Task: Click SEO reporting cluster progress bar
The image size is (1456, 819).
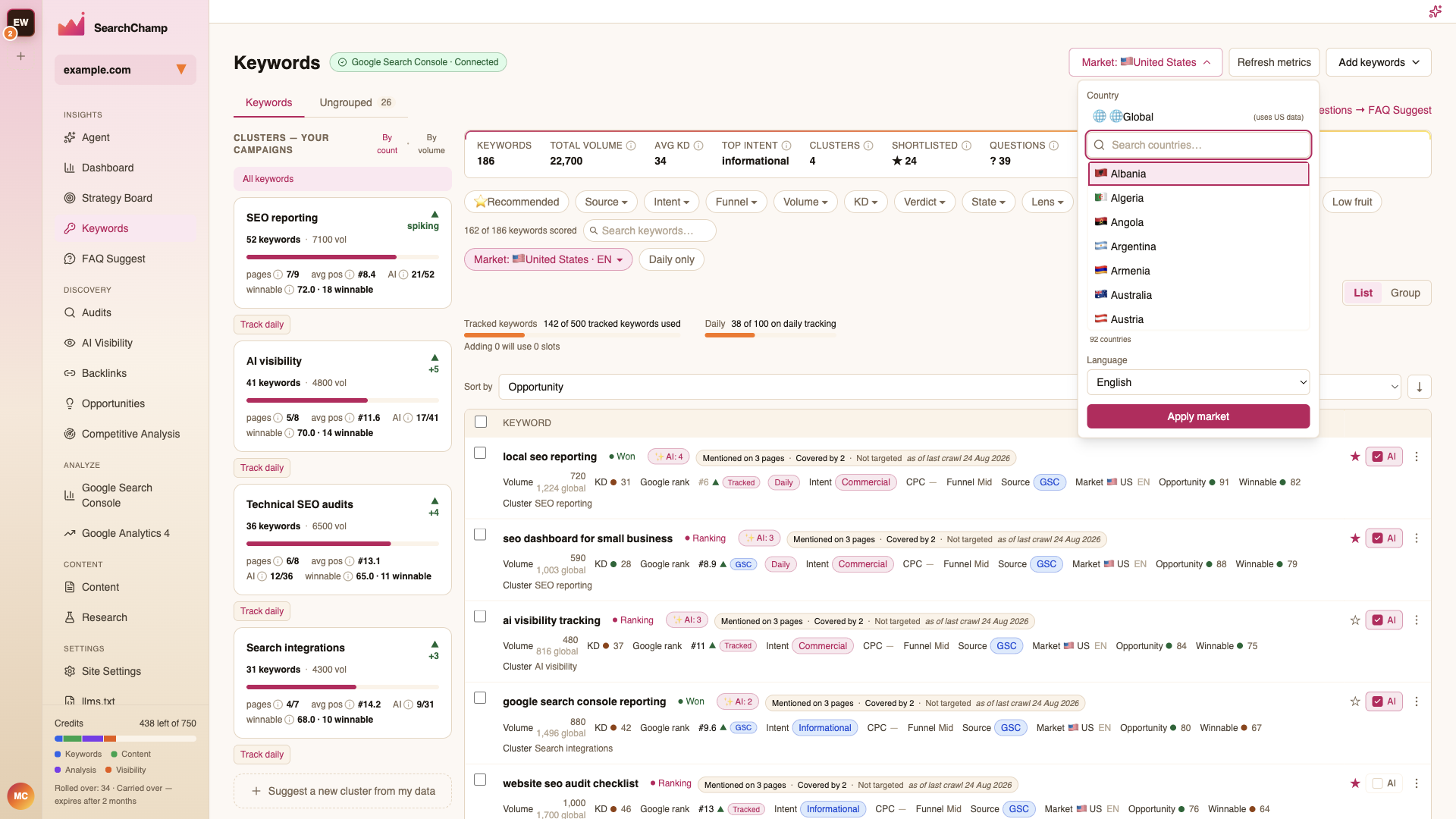Action: [343, 257]
